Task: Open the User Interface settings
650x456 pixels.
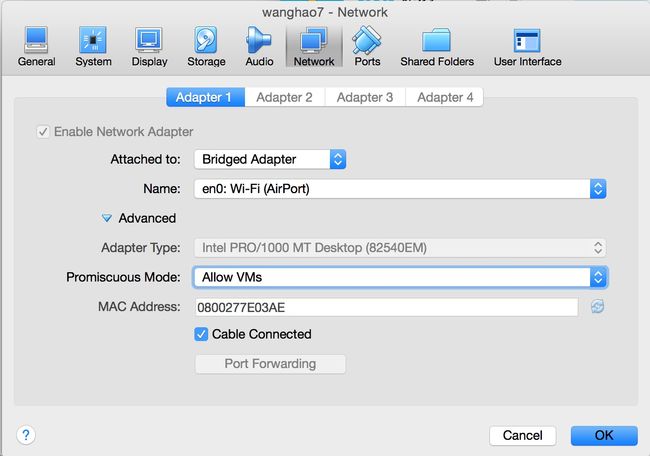Action: [x=527, y=46]
